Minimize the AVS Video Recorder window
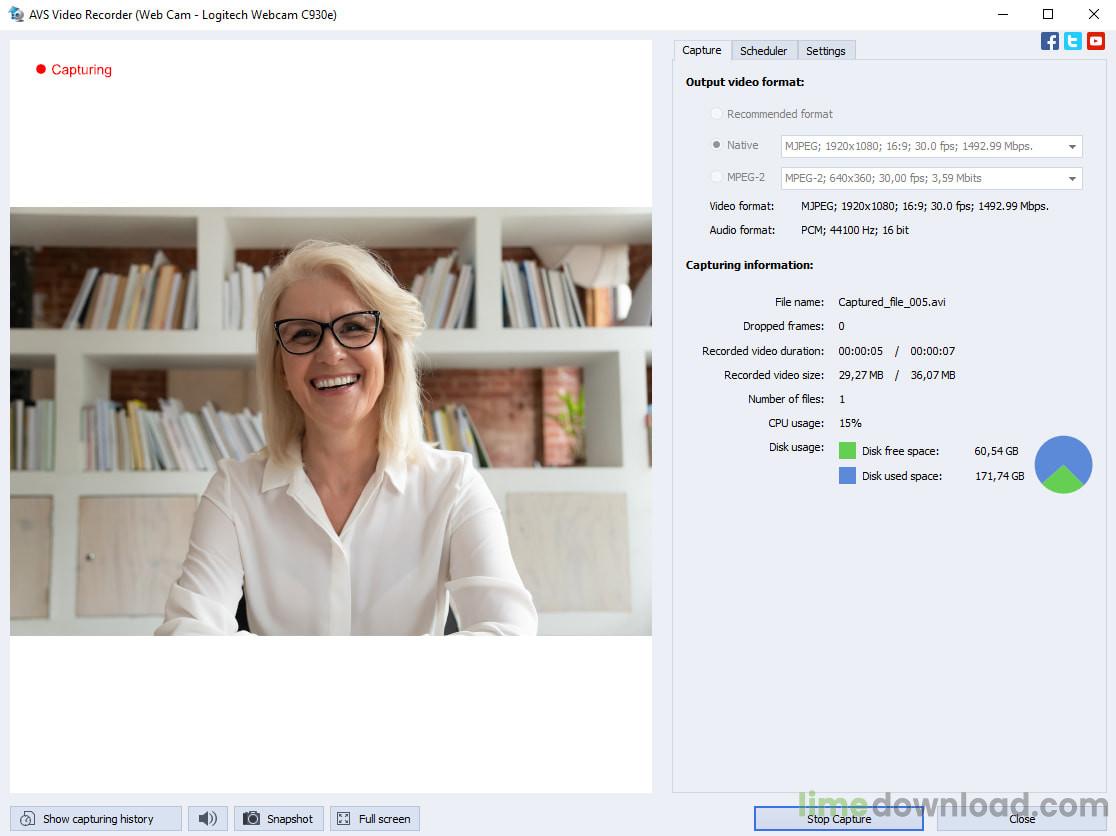This screenshot has width=1116, height=836. click(x=1003, y=14)
